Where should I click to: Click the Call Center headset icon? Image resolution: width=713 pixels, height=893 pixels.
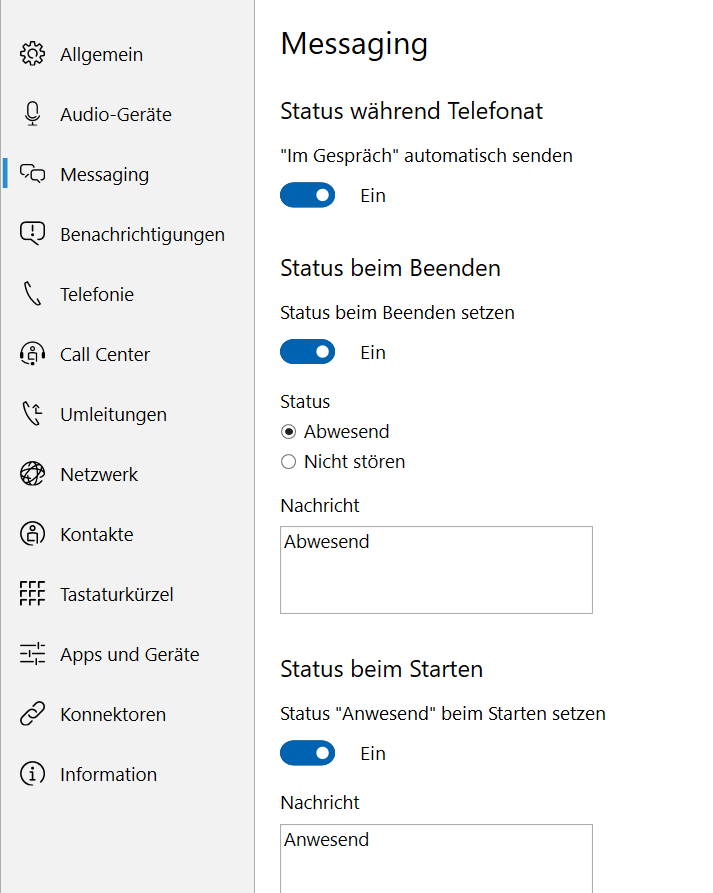[32, 354]
